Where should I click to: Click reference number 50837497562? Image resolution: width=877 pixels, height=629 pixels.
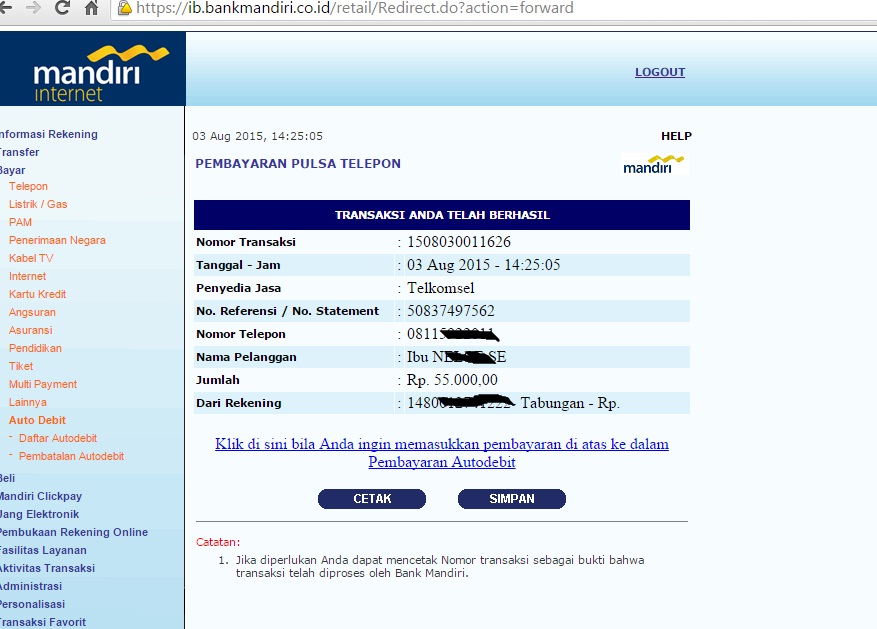(451, 310)
